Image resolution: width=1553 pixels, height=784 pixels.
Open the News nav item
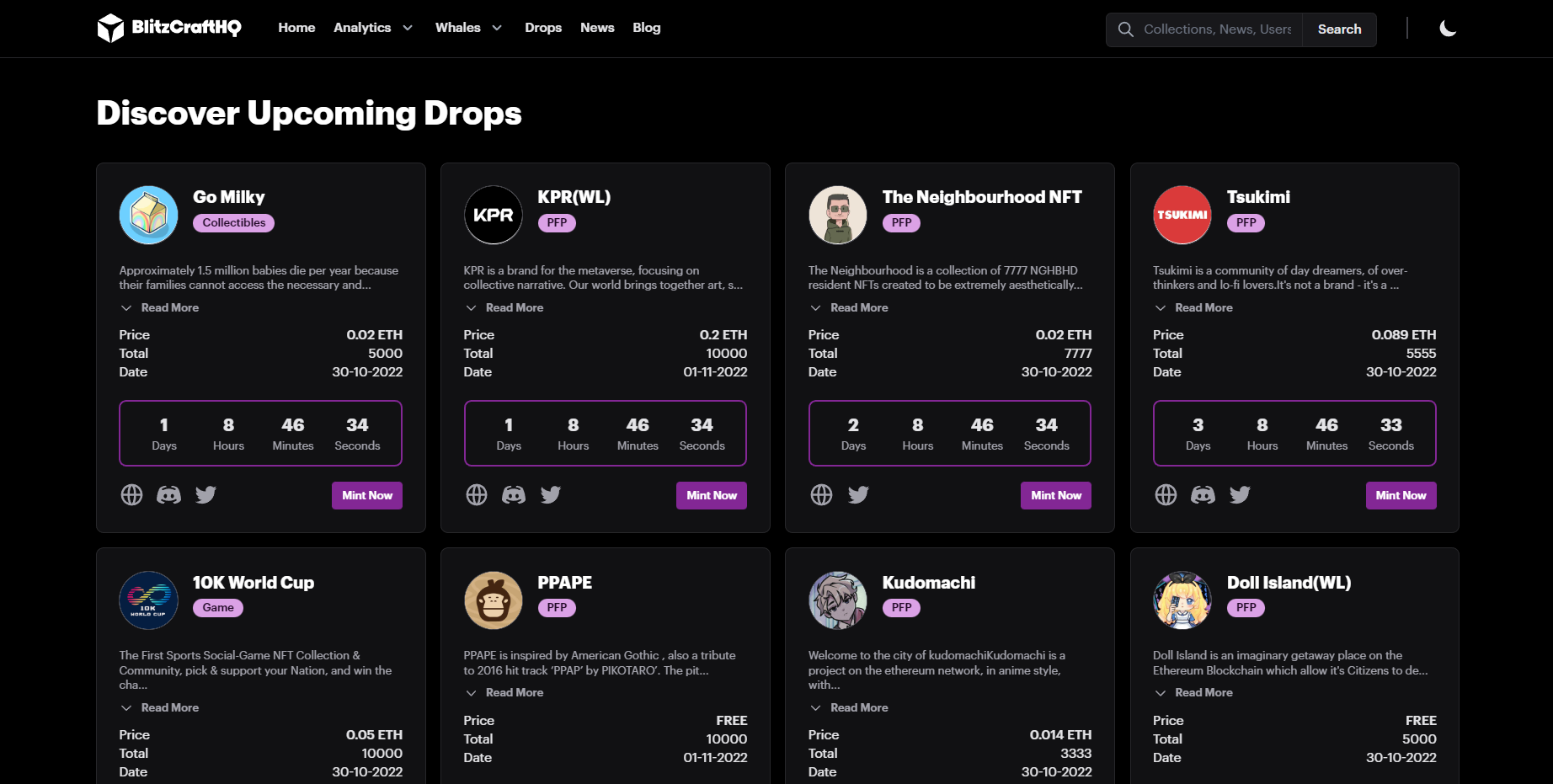[597, 28]
